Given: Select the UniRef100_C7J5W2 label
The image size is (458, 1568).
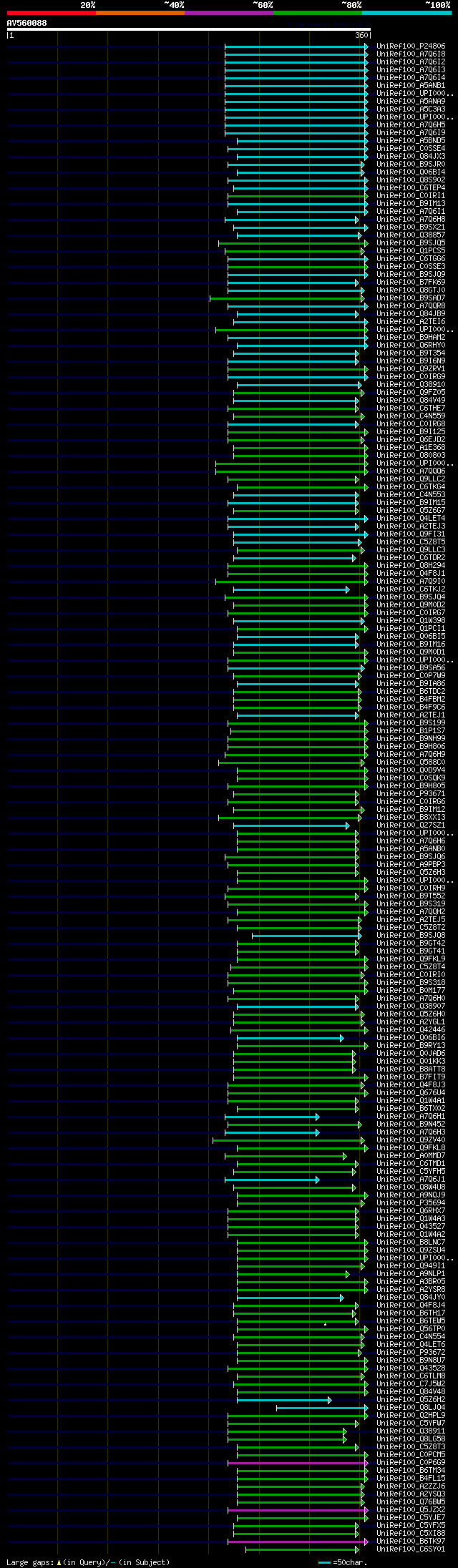Looking at the screenshot, I should pyautogui.click(x=411, y=1384).
